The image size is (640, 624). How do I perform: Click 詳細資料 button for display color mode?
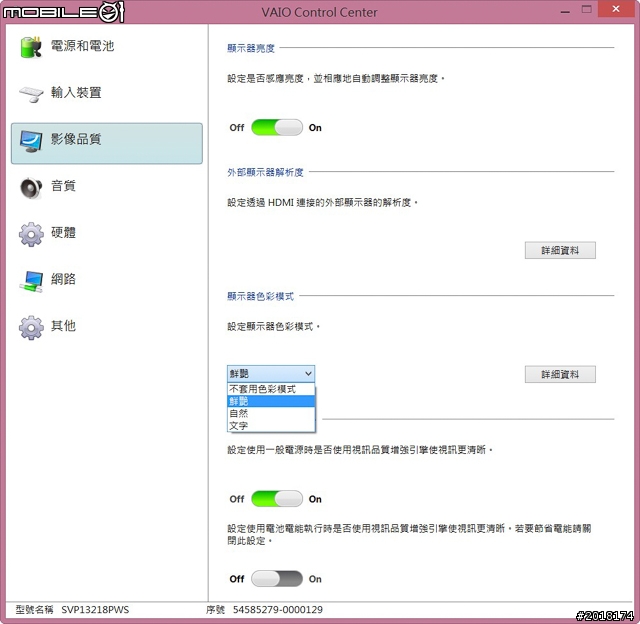[x=560, y=374]
